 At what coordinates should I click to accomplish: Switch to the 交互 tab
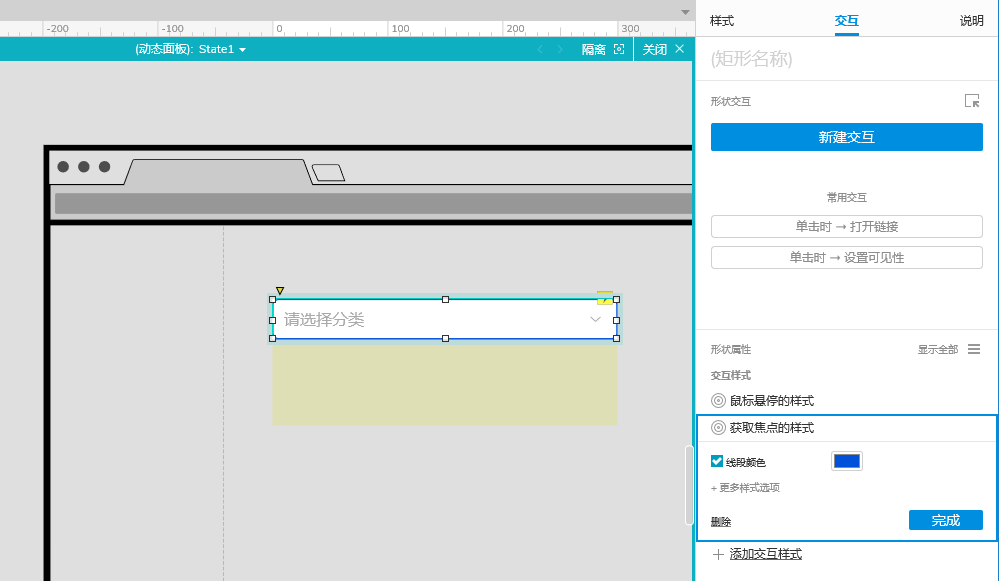pos(847,21)
